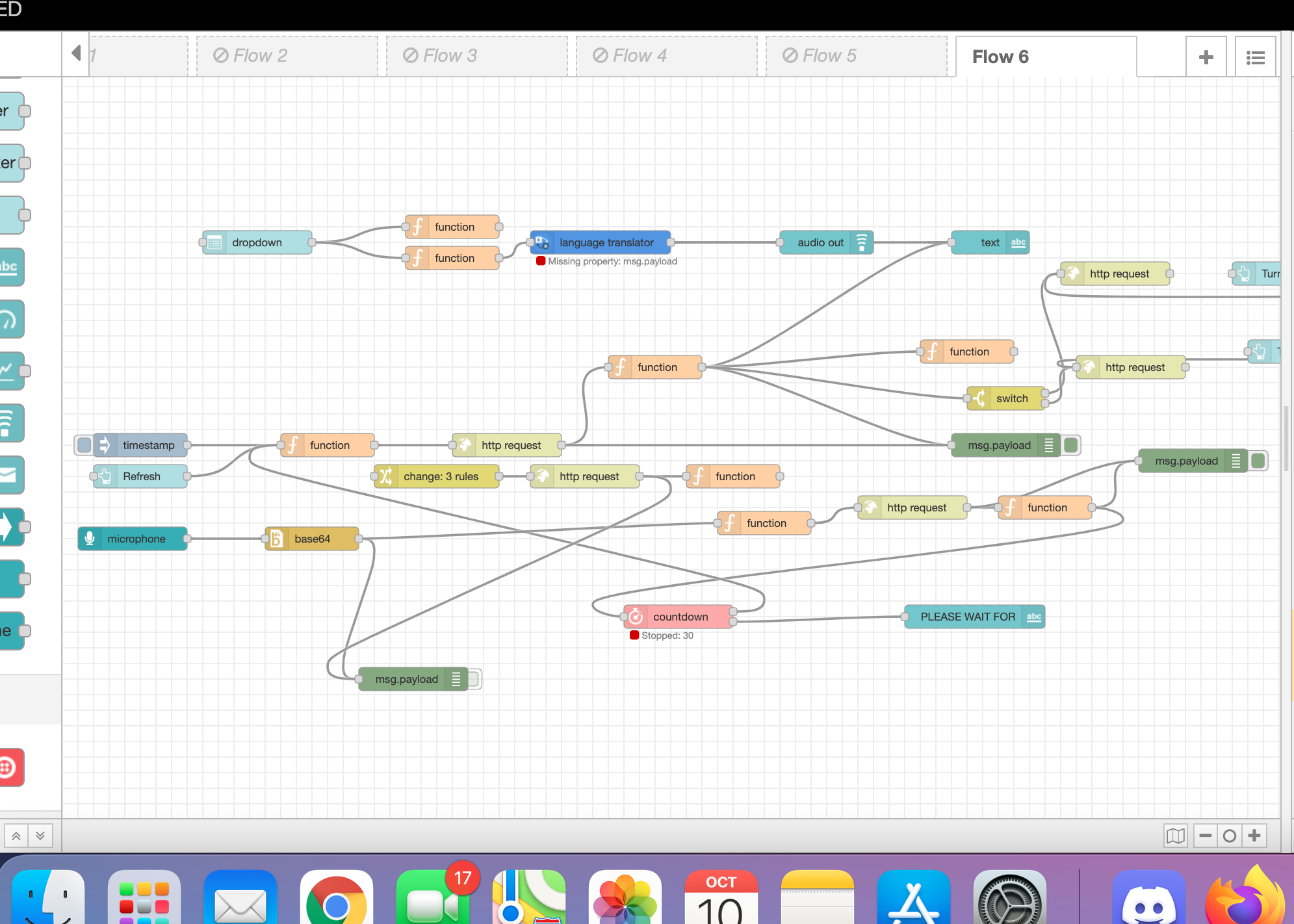Click the countdown node timer icon

pos(636,617)
